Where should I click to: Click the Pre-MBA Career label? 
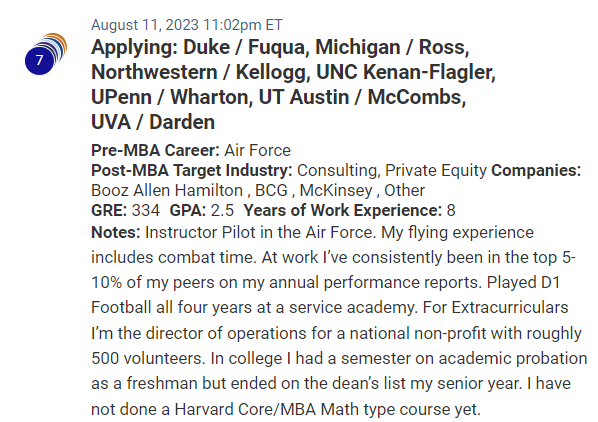(155, 150)
